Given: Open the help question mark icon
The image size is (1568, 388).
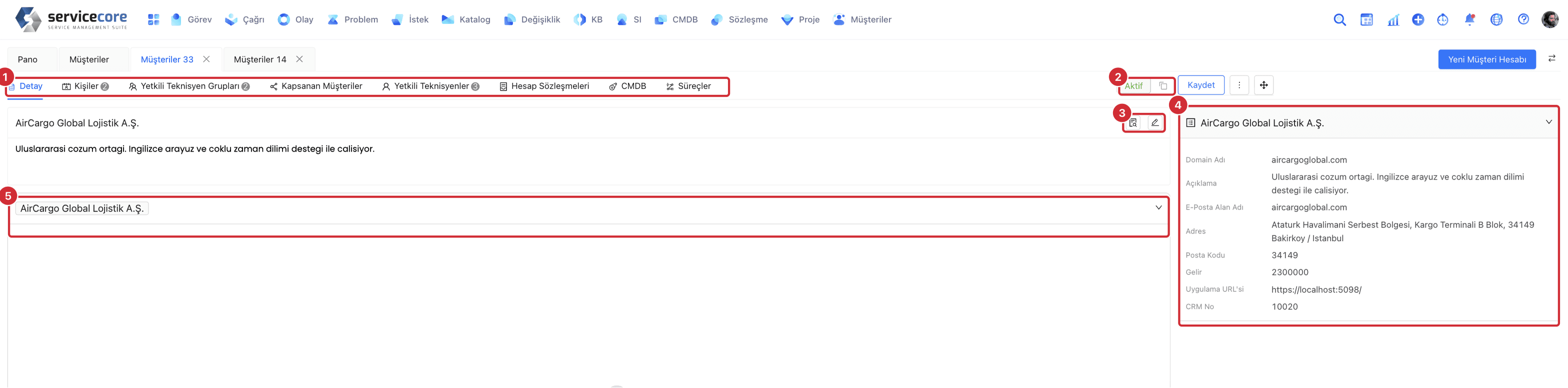Looking at the screenshot, I should 1523,19.
